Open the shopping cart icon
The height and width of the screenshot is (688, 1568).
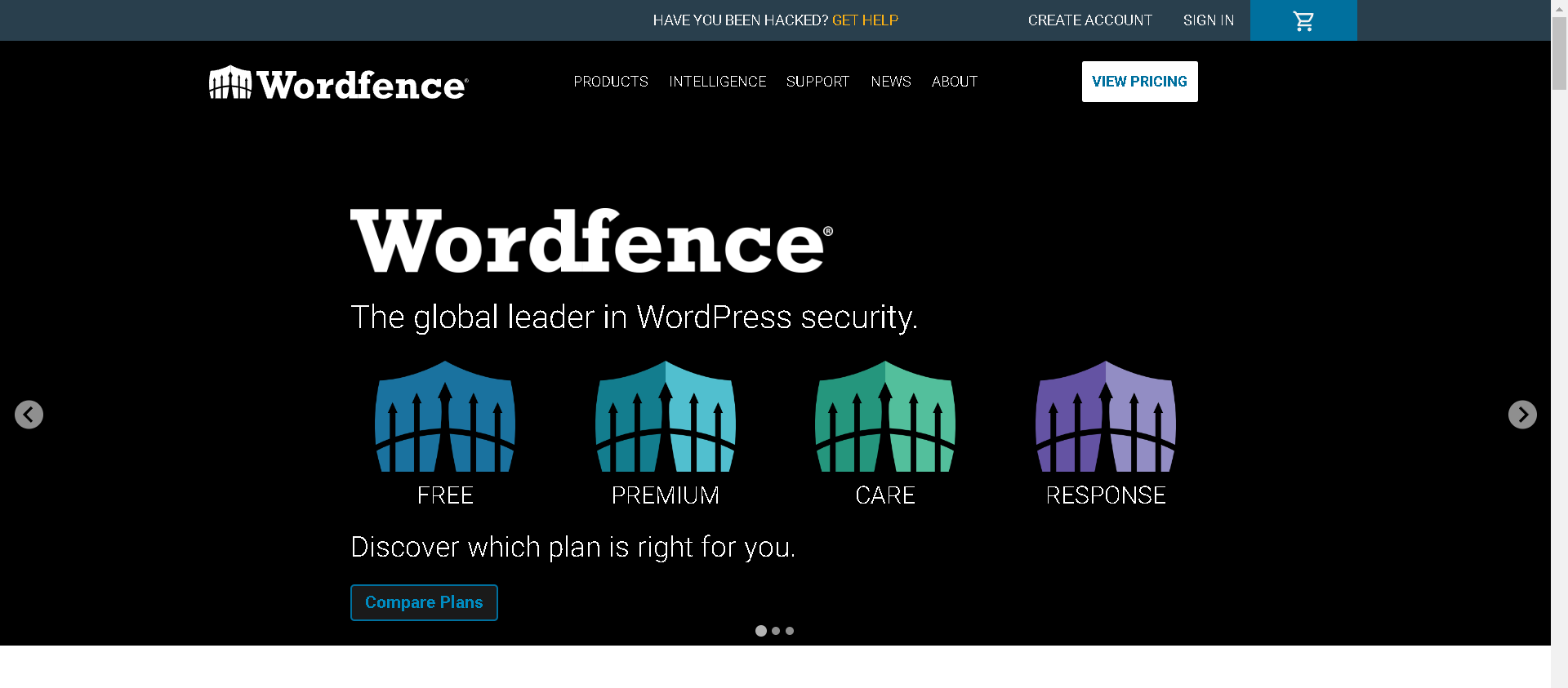(1303, 20)
